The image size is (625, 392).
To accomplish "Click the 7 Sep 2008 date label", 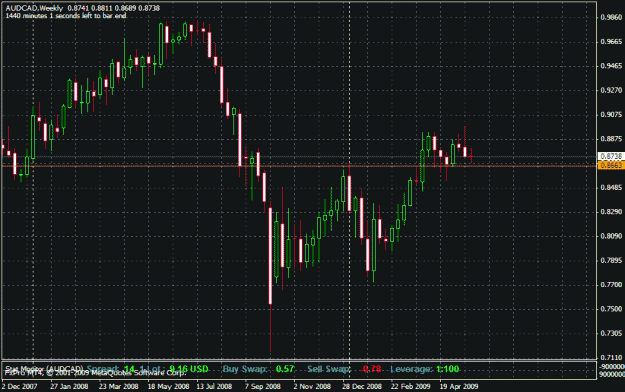I will (x=263, y=386).
